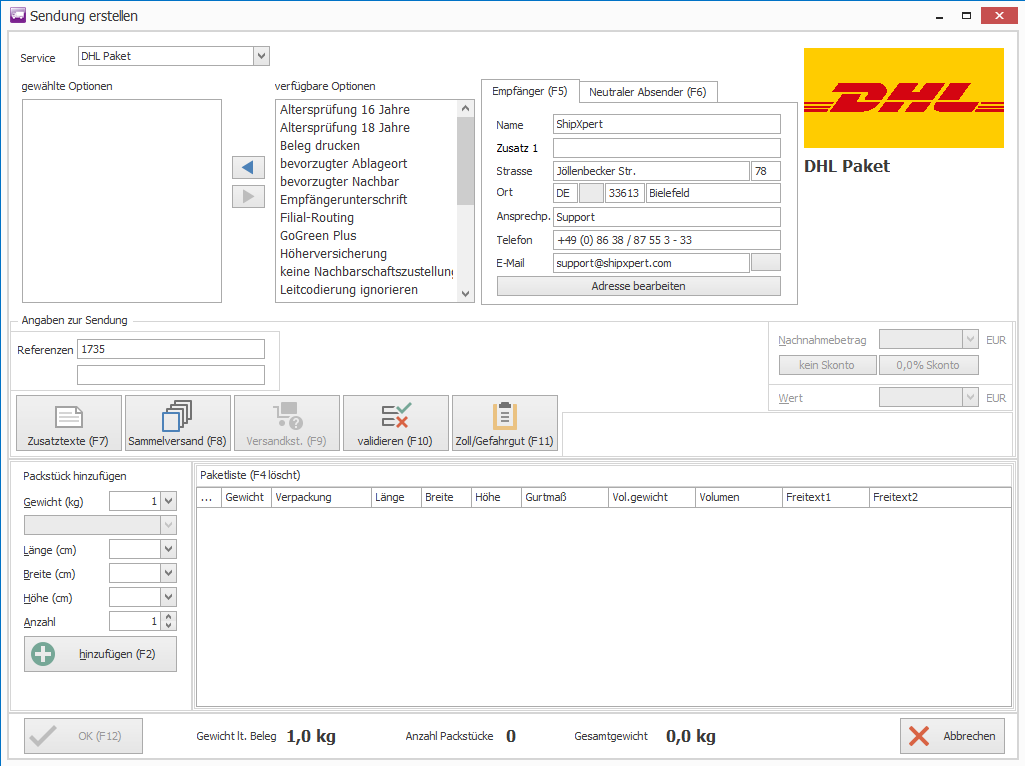
Task: Click the DHL logo image
Action: point(904,98)
